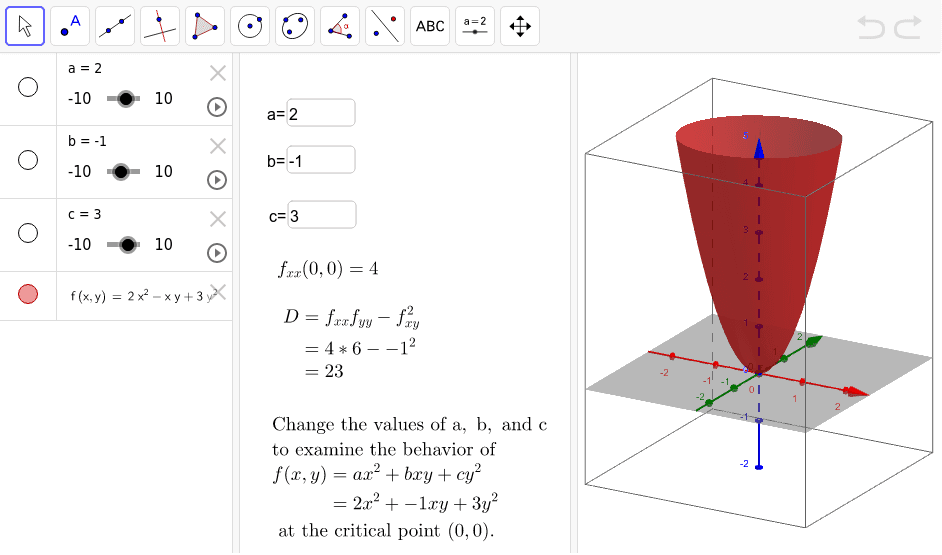This screenshot has height=555, width=942.
Task: Delete the b = -1 slider row
Action: click(x=217, y=146)
